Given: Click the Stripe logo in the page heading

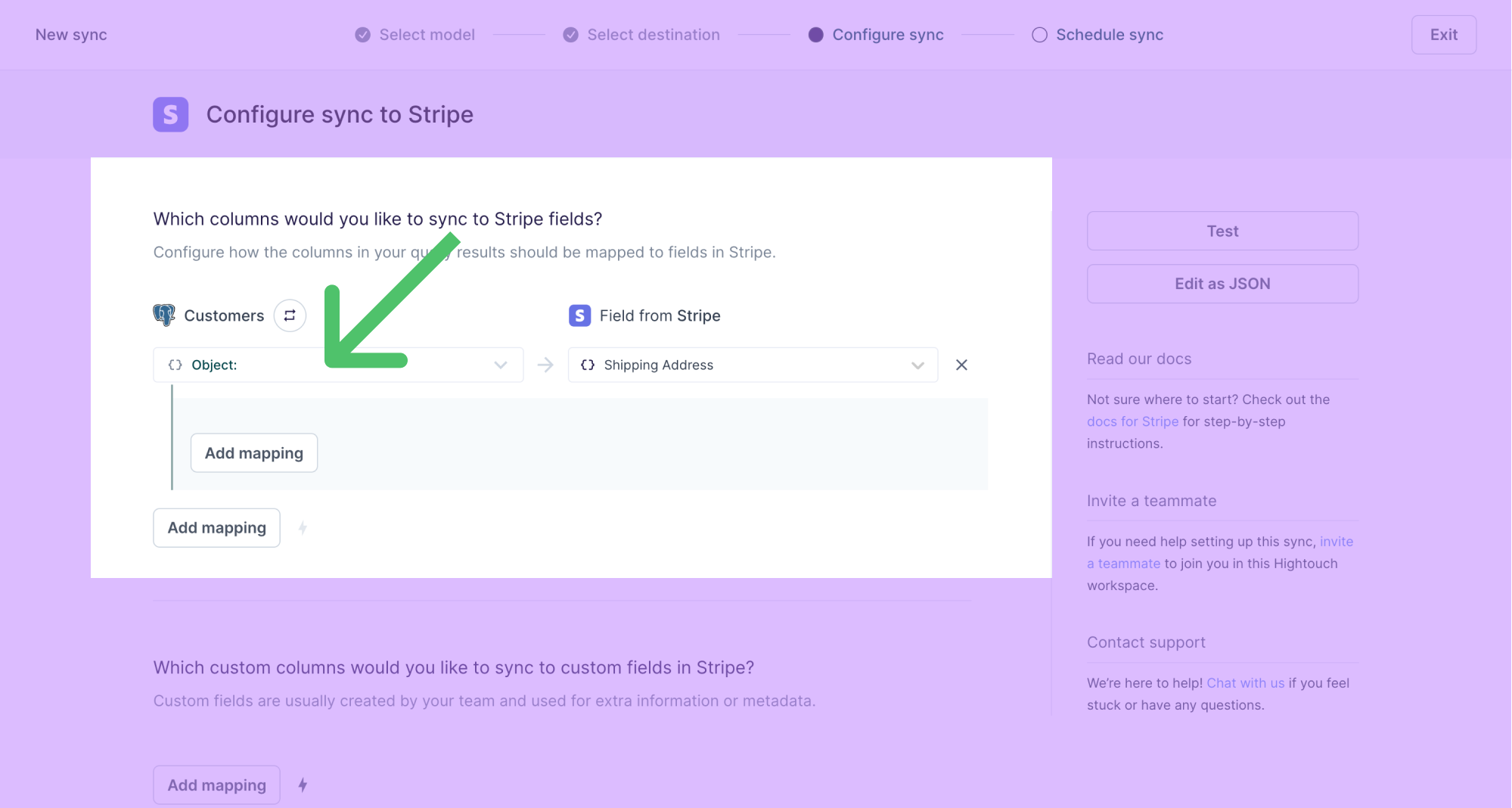Looking at the screenshot, I should [x=170, y=114].
